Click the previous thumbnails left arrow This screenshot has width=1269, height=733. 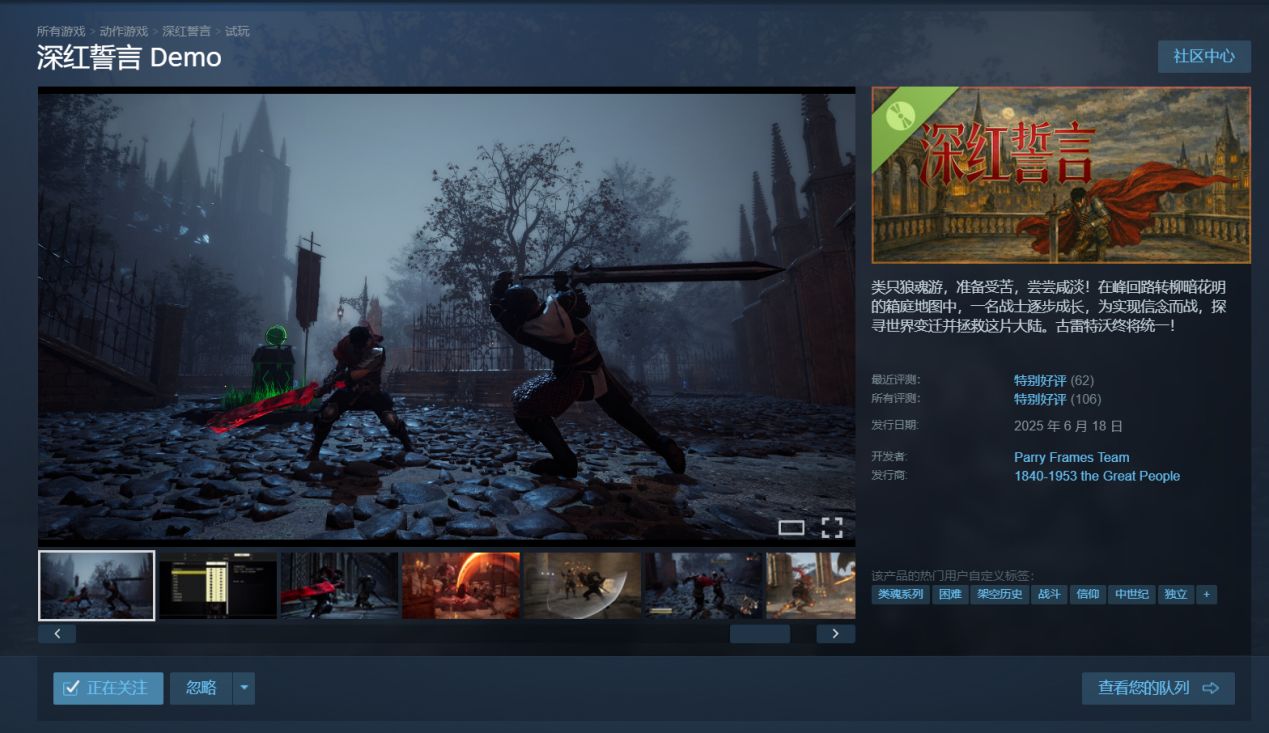coord(57,634)
